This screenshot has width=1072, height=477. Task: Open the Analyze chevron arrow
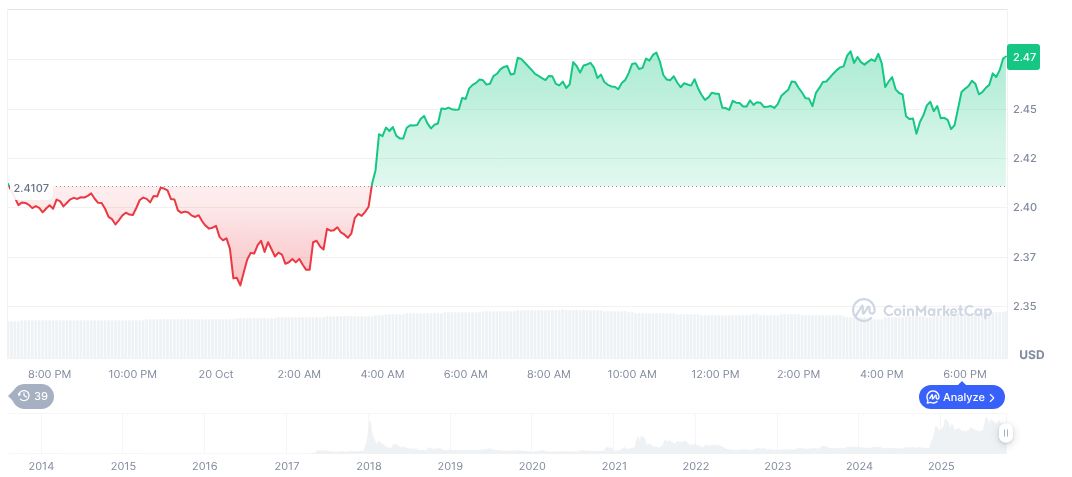[x=992, y=397]
